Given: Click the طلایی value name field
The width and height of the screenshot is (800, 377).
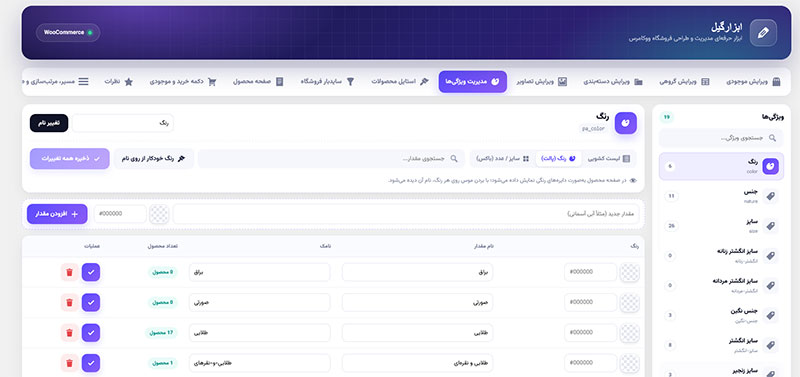Looking at the screenshot, I should 417,333.
